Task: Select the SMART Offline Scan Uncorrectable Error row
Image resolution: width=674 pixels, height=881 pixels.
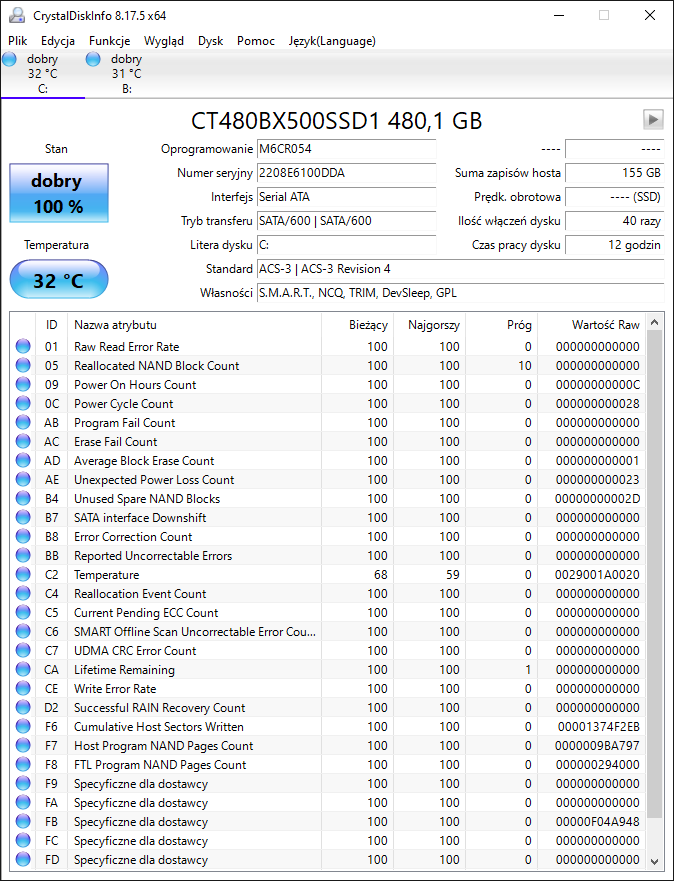Action: (x=329, y=632)
